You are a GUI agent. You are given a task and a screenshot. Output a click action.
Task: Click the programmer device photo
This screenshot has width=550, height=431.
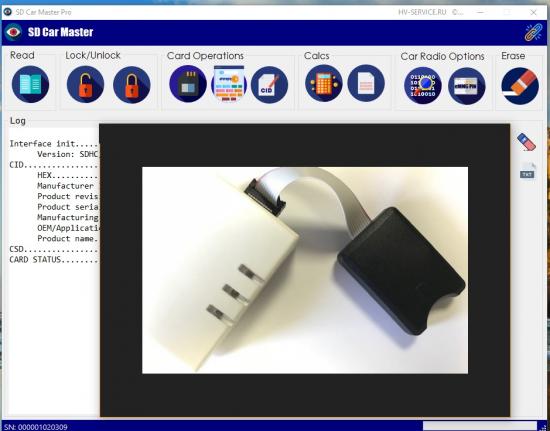click(x=305, y=270)
